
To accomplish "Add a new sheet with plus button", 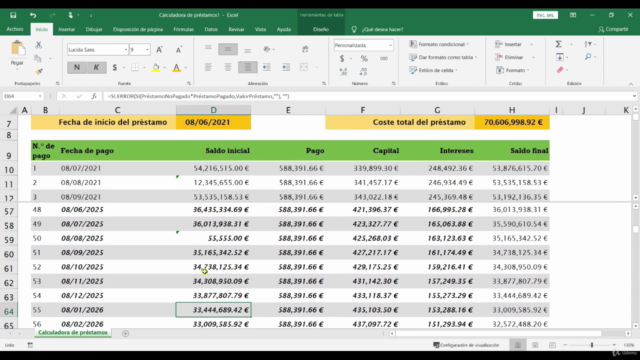I will pyautogui.click(x=125, y=333).
